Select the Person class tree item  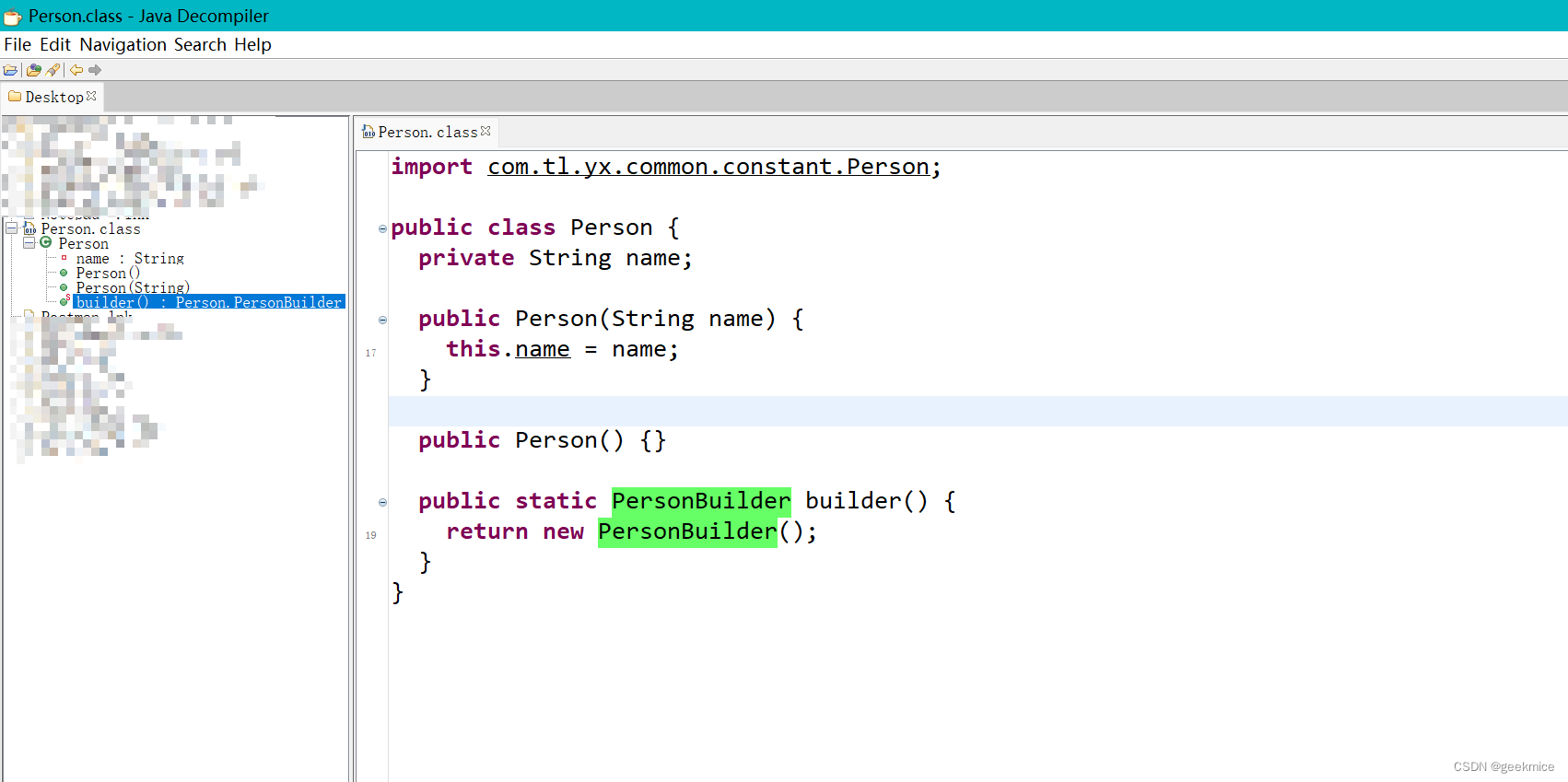click(x=83, y=243)
